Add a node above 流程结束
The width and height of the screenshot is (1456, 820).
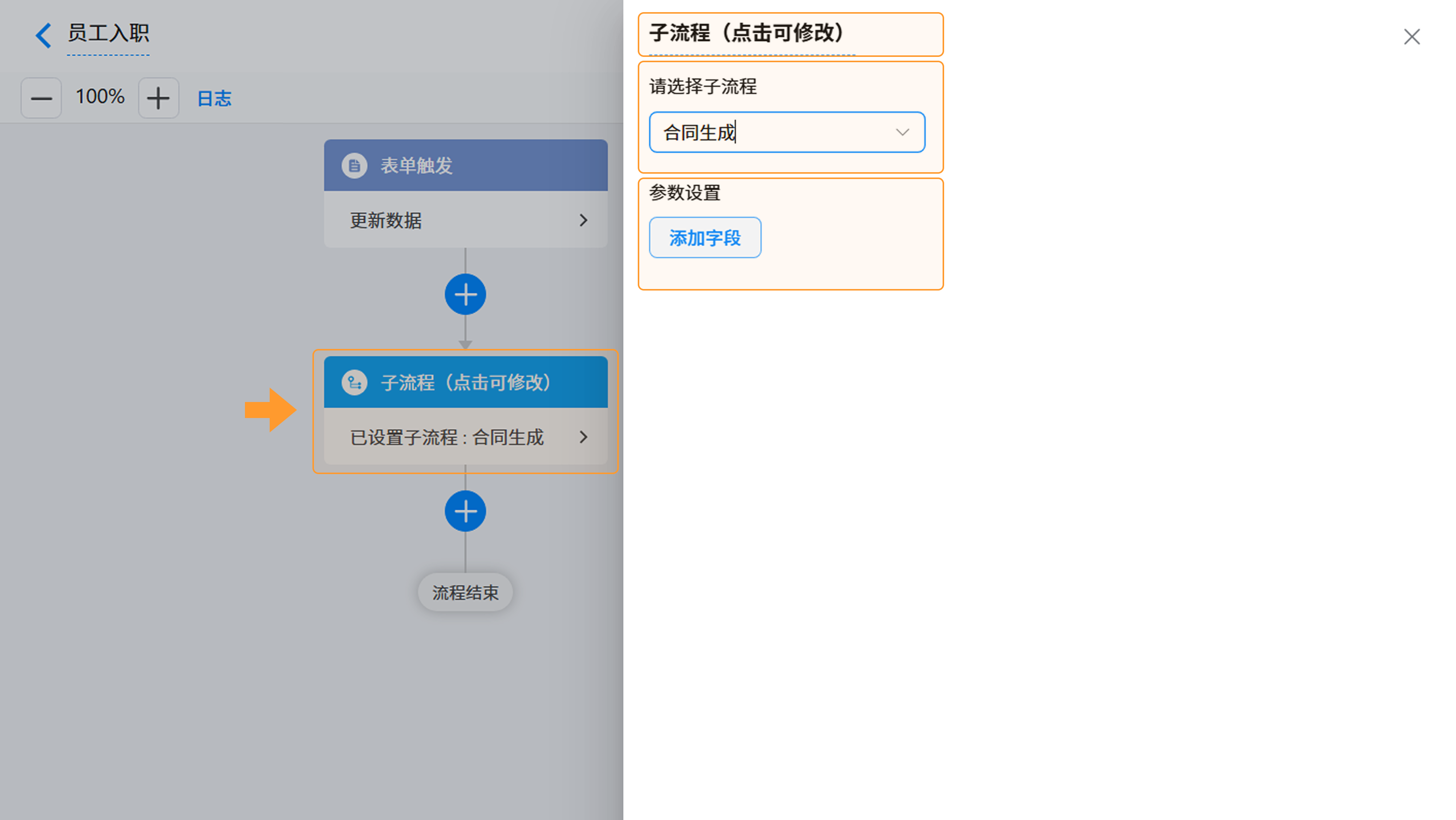point(464,511)
